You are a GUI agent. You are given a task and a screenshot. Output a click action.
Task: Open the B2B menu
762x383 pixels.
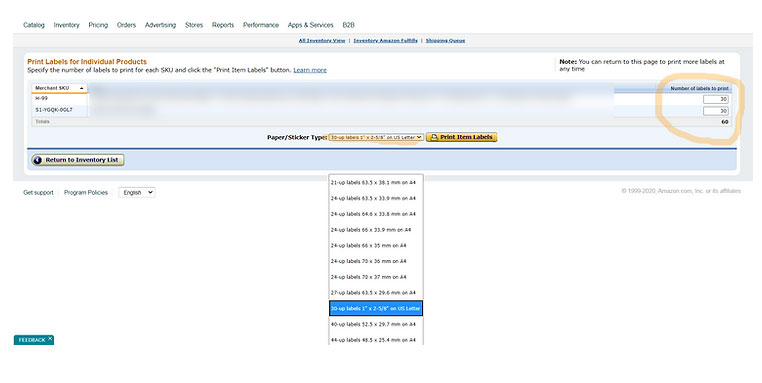pyautogui.click(x=348, y=25)
